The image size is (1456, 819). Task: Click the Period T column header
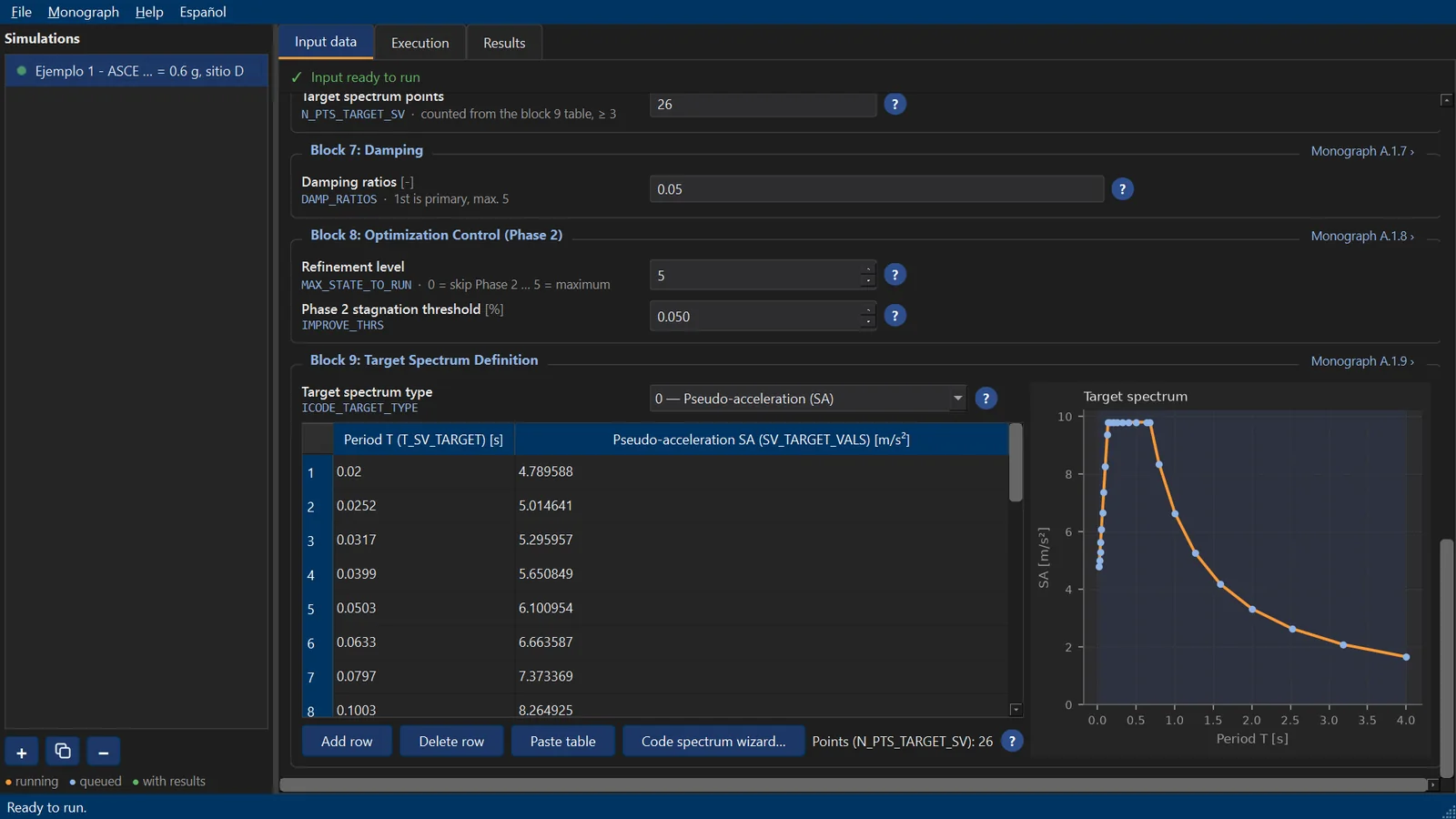tap(423, 440)
